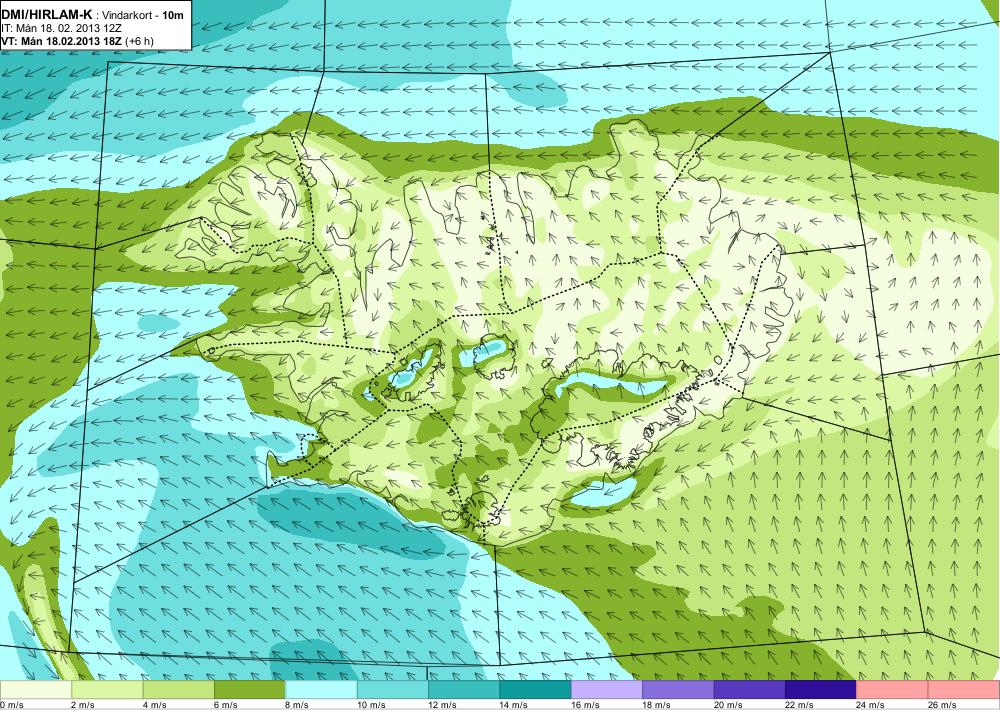The image size is (1000, 710).
Task: Click the '24 m/s' legend label
Action: click(x=871, y=705)
